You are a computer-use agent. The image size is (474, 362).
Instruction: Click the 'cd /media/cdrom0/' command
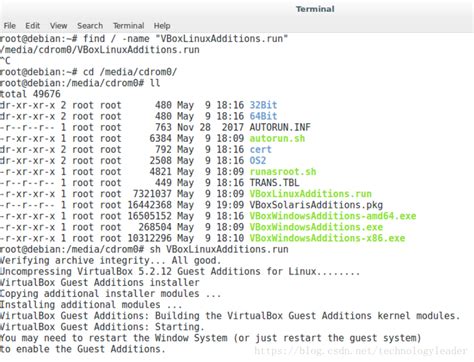tap(130, 72)
